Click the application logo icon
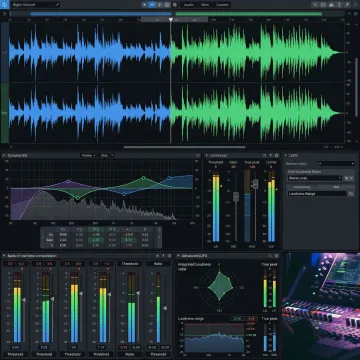The height and width of the screenshot is (360, 360). point(5,5)
